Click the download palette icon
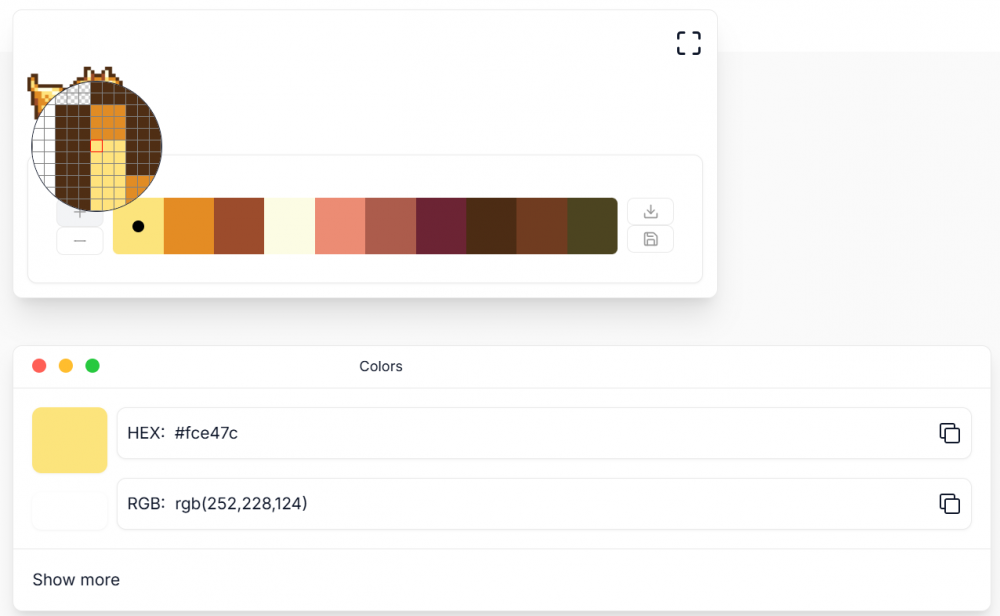Screen dimensions: 1000x616 pos(650,211)
